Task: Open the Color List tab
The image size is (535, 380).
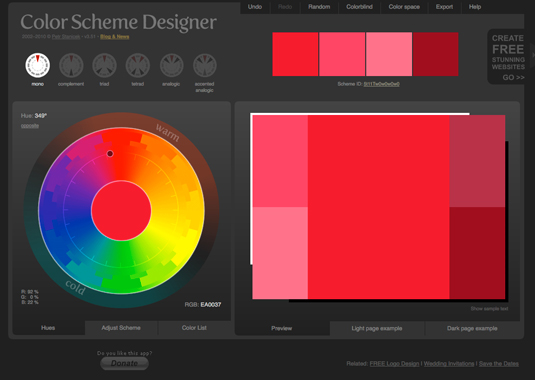Action: tap(194, 328)
